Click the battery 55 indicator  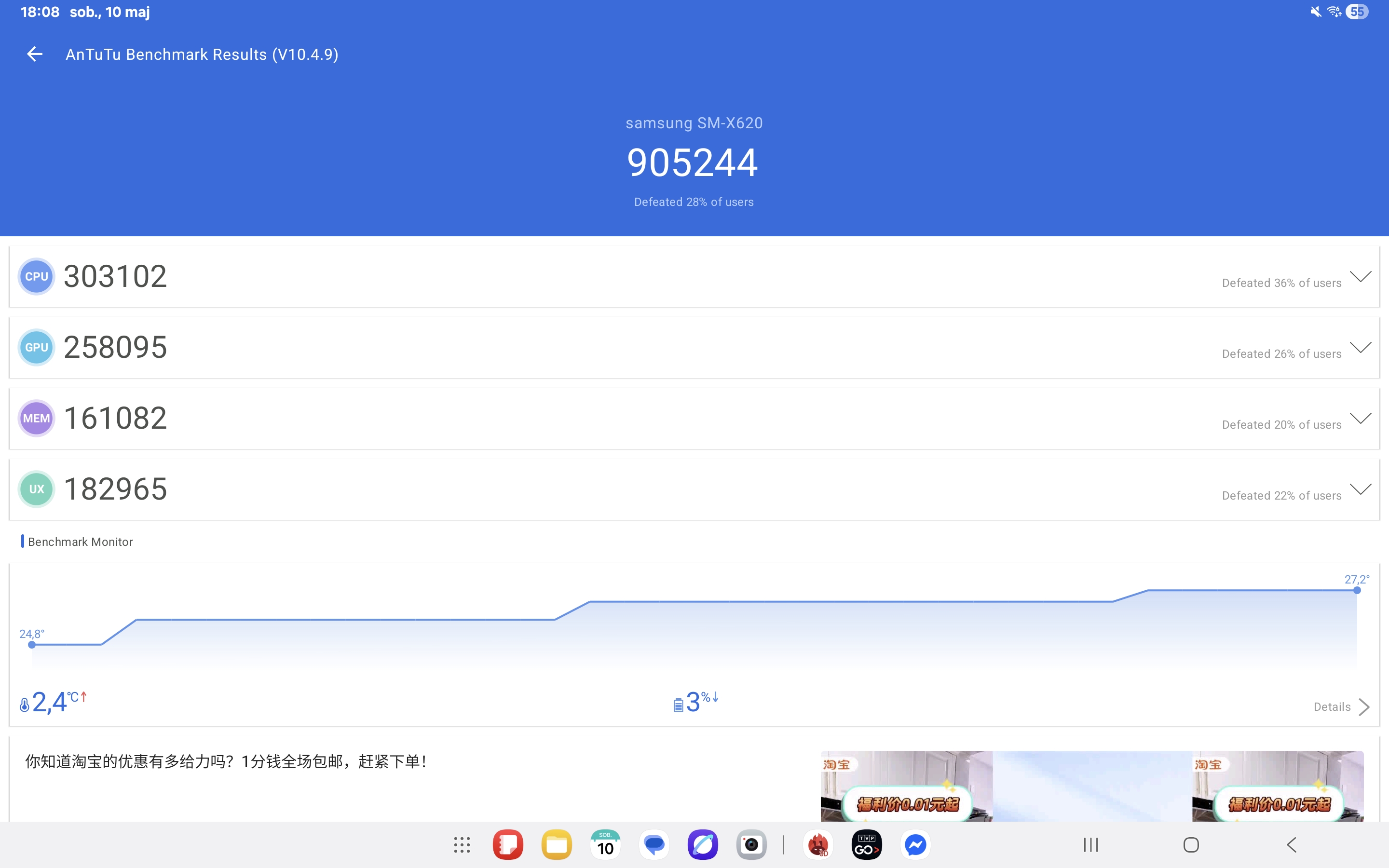(x=1357, y=12)
